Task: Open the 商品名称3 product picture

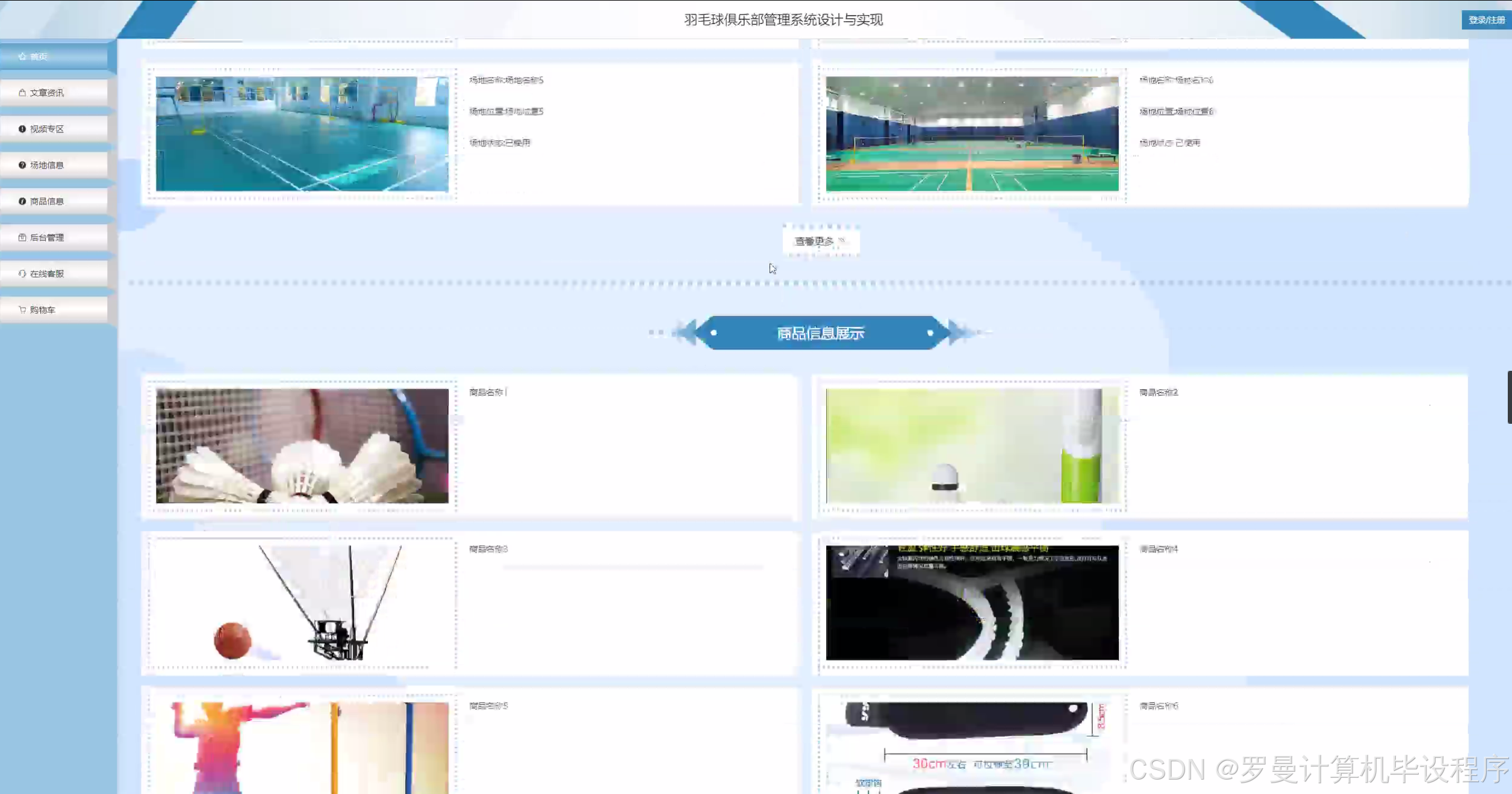Action: tap(302, 602)
